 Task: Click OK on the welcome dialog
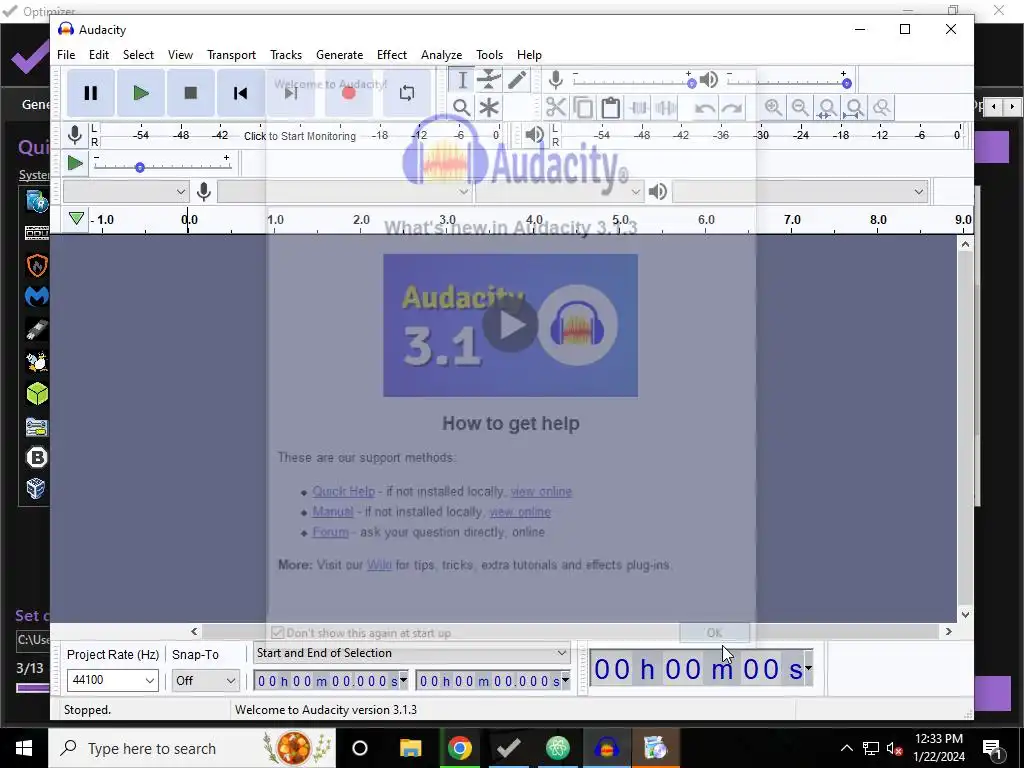(714, 633)
